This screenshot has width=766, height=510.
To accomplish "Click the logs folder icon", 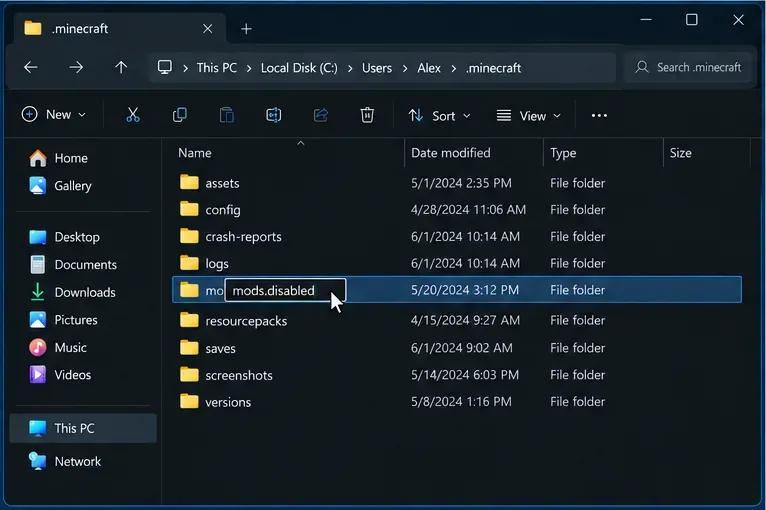I will (x=189, y=263).
